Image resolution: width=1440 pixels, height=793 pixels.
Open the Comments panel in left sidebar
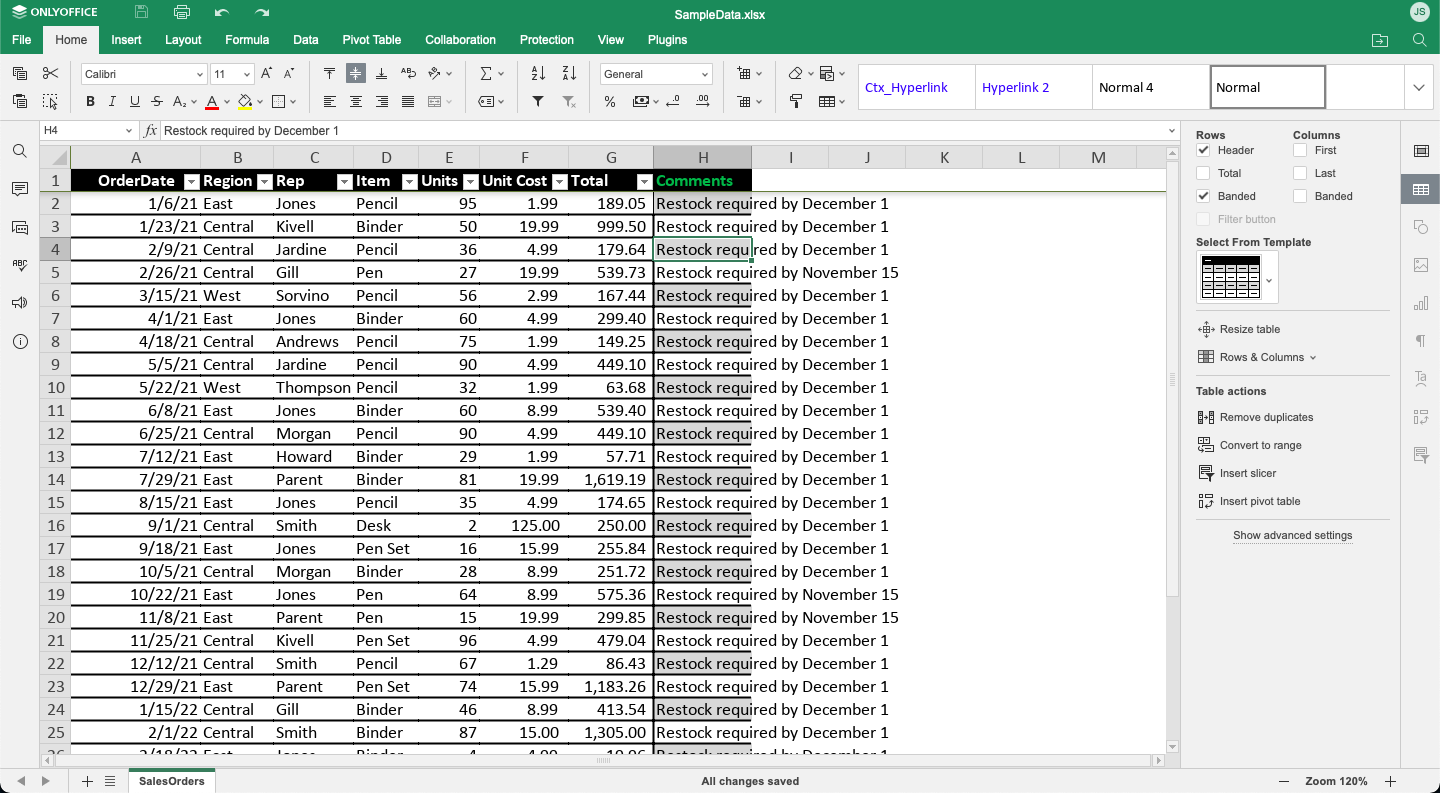click(x=19, y=189)
